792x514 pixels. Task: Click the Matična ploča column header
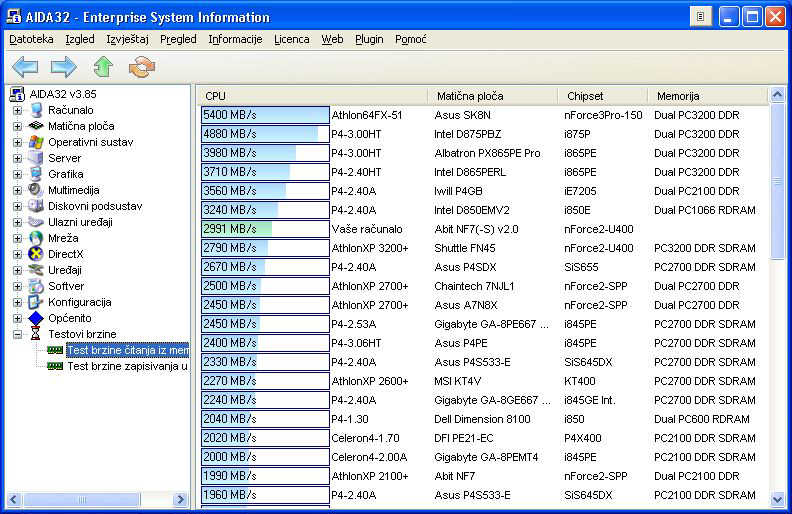tap(470, 96)
